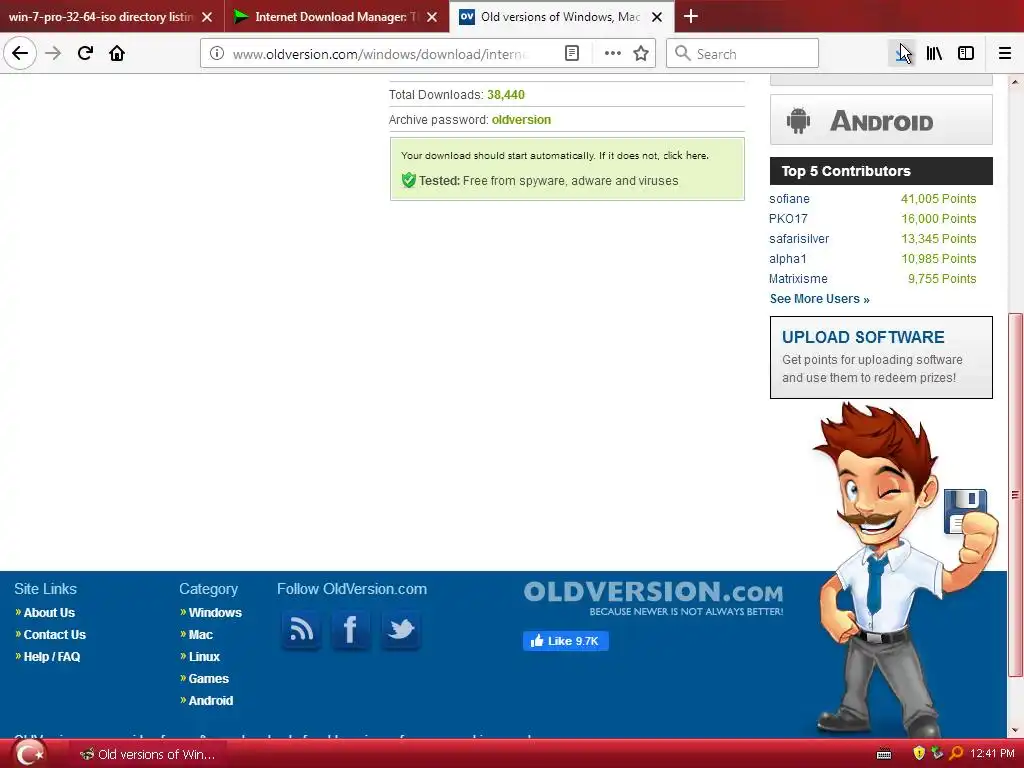Close the win-7-pro-32-64-iso tab

pos(207,17)
